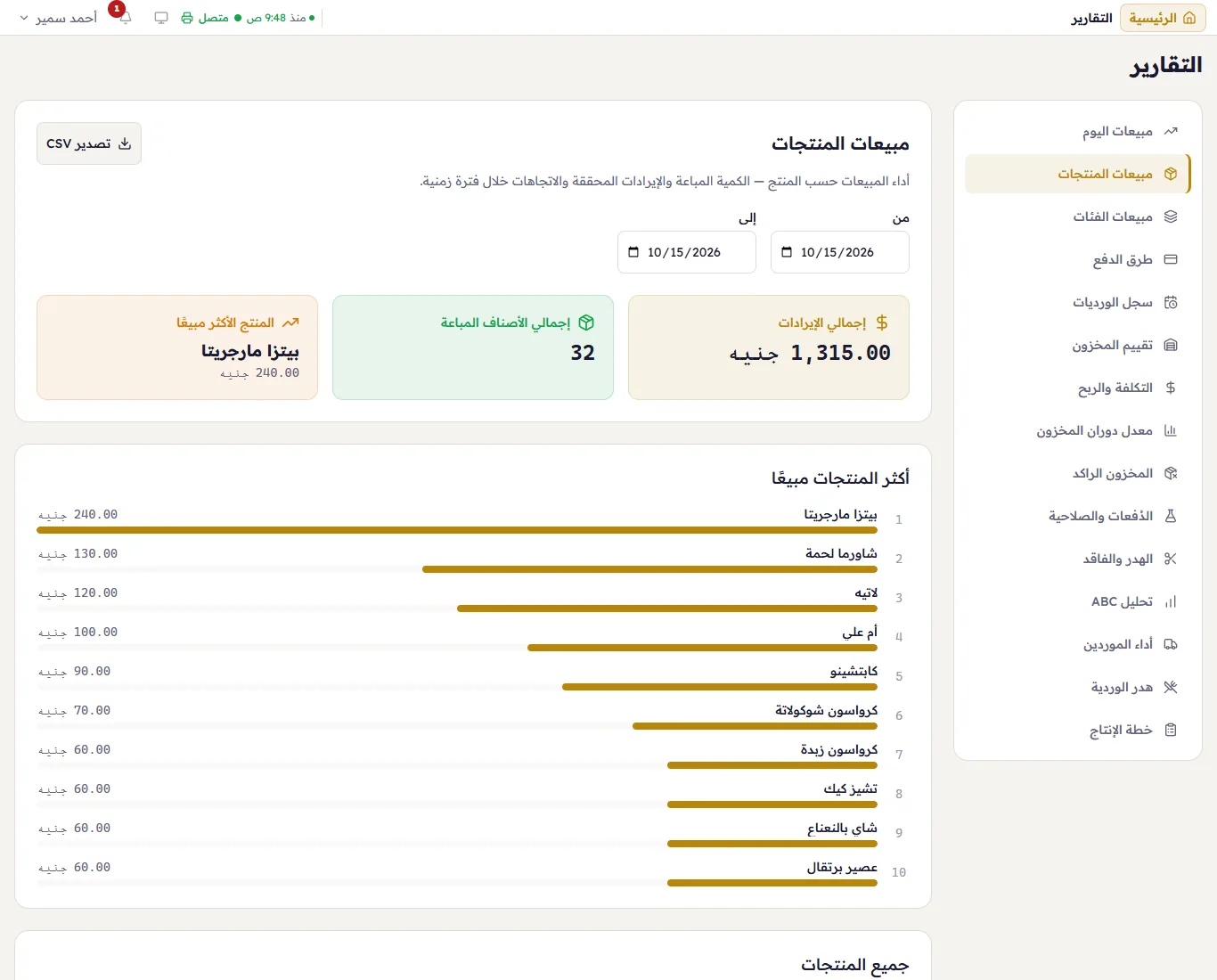This screenshot has width=1217, height=980.
Task: Select مبيعات المنتجات in the sidebar
Action: (1078, 174)
